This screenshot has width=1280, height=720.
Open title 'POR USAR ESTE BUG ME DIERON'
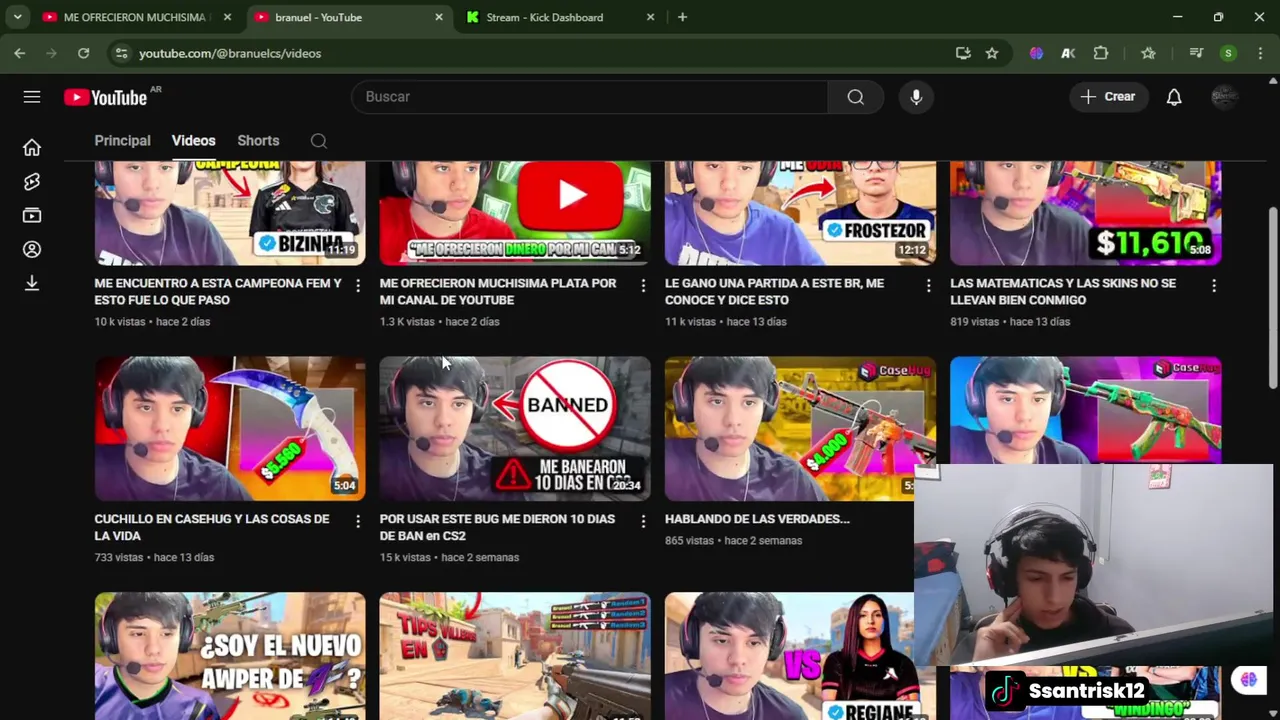click(497, 527)
